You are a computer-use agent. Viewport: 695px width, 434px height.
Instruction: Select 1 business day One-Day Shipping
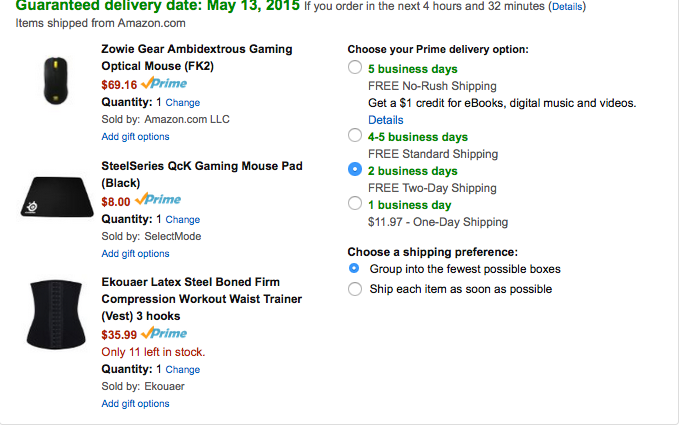[x=355, y=204]
